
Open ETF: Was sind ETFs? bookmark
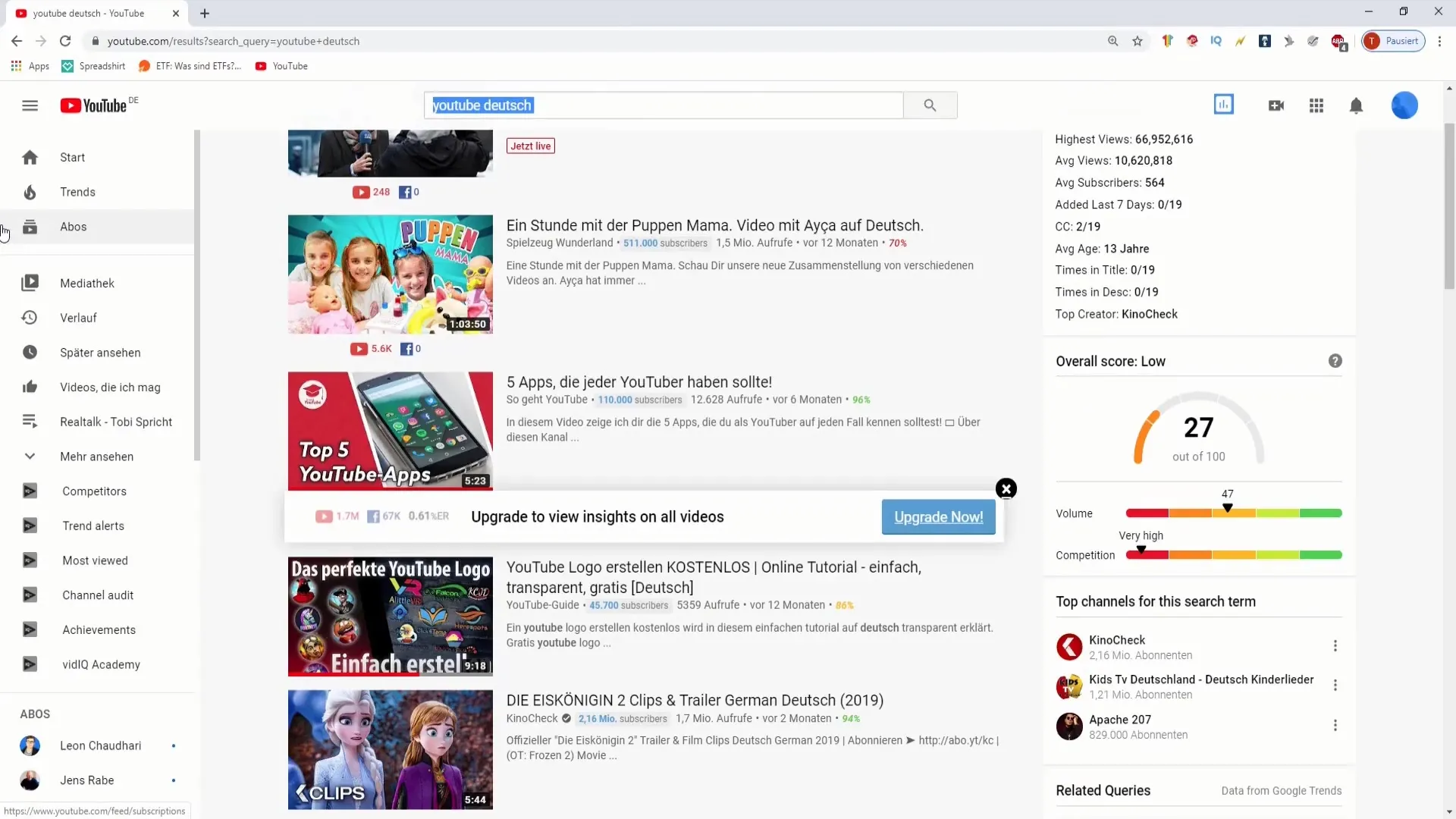tap(190, 66)
